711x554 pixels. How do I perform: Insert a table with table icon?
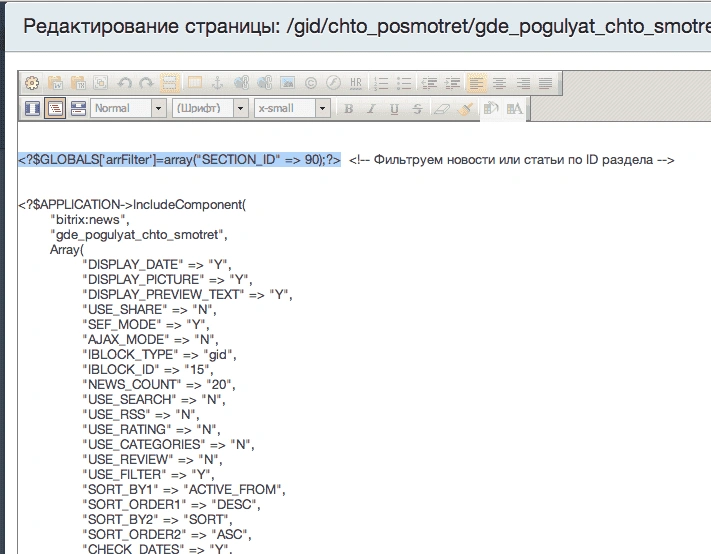[x=195, y=83]
